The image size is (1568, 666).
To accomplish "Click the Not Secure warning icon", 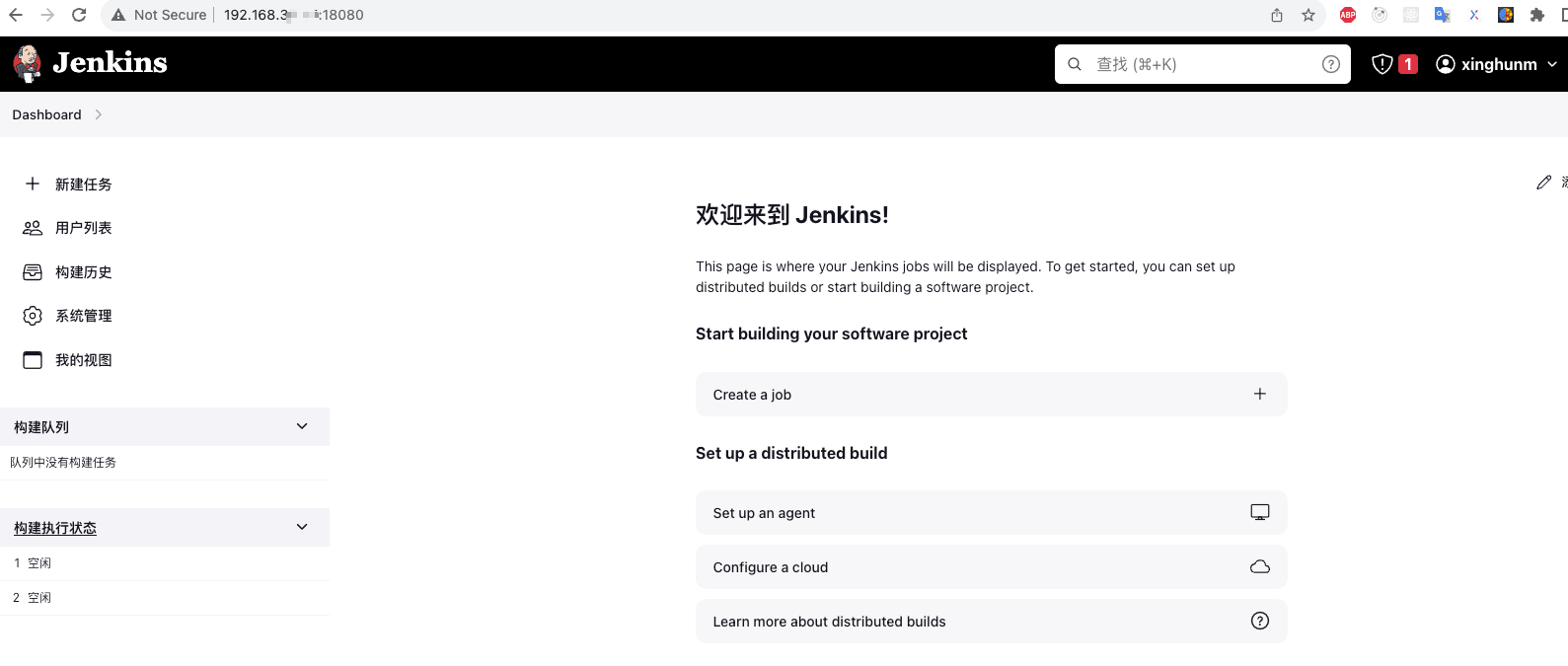I will coord(118,15).
